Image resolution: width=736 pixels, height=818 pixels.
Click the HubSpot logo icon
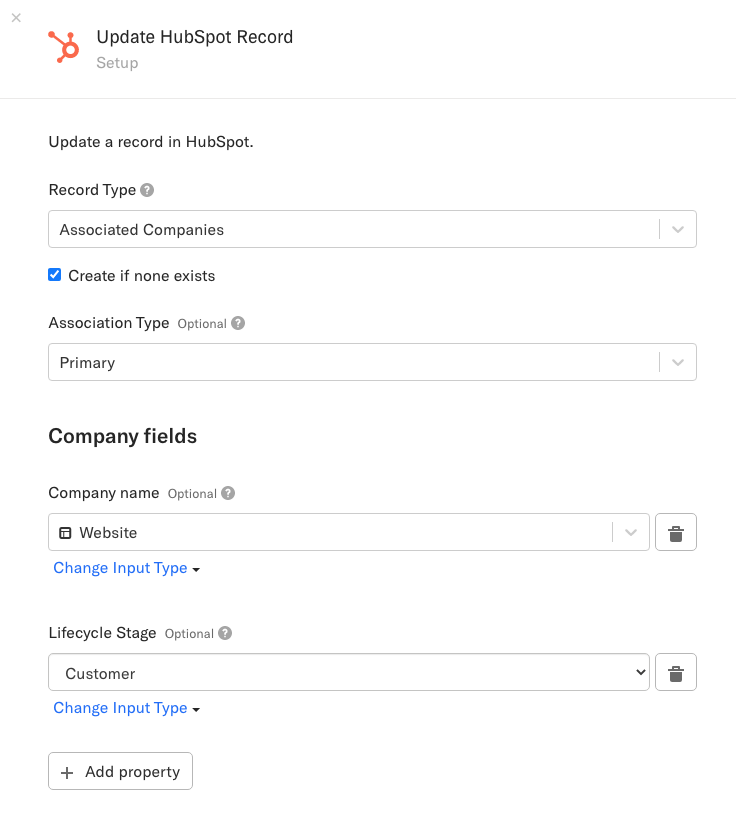pyautogui.click(x=64, y=47)
